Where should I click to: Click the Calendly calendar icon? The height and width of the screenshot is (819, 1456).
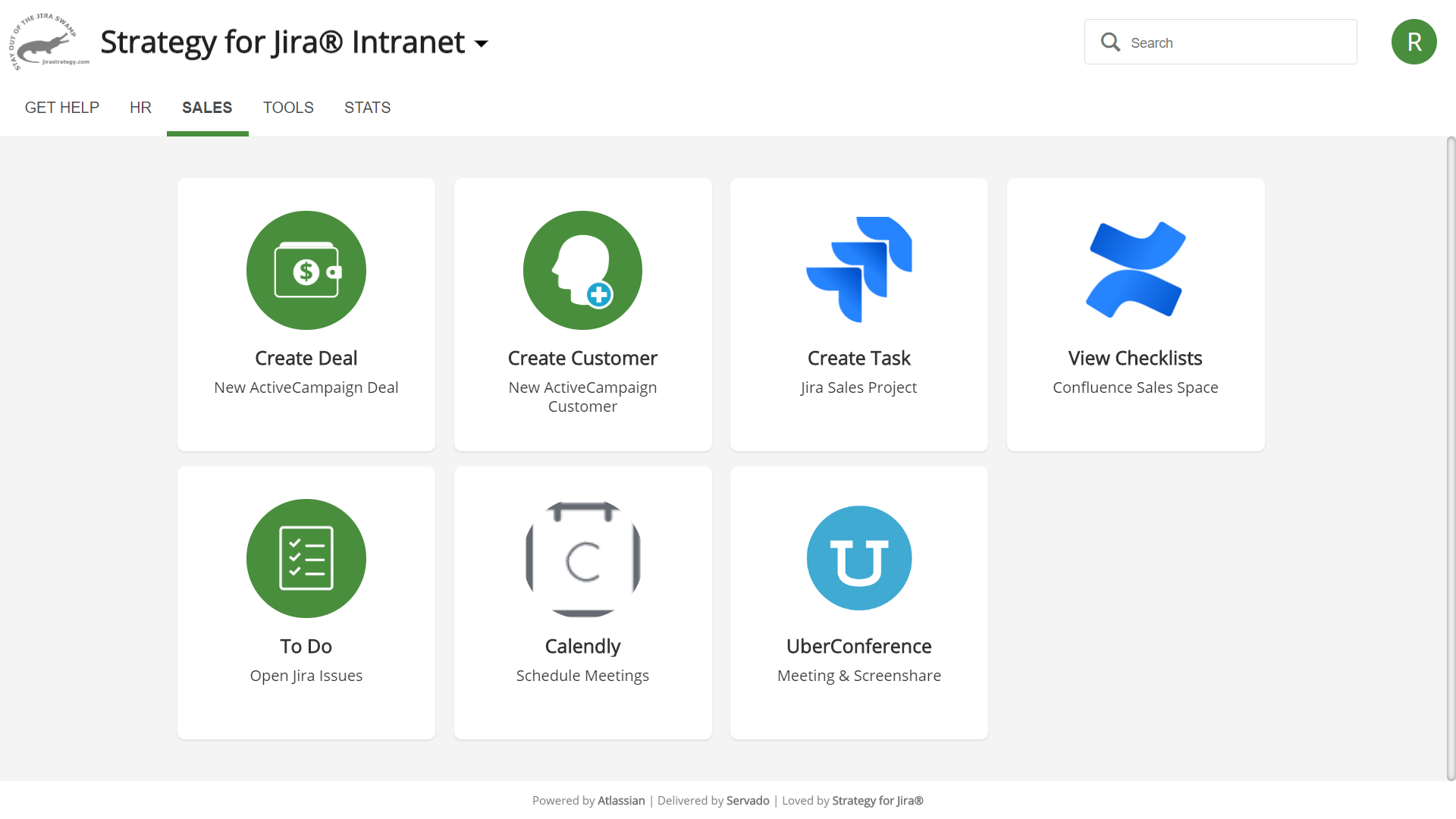582,558
